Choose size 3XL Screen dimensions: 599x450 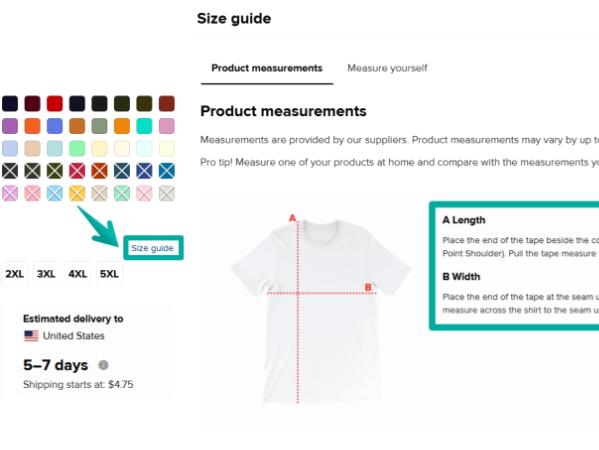tap(46, 274)
